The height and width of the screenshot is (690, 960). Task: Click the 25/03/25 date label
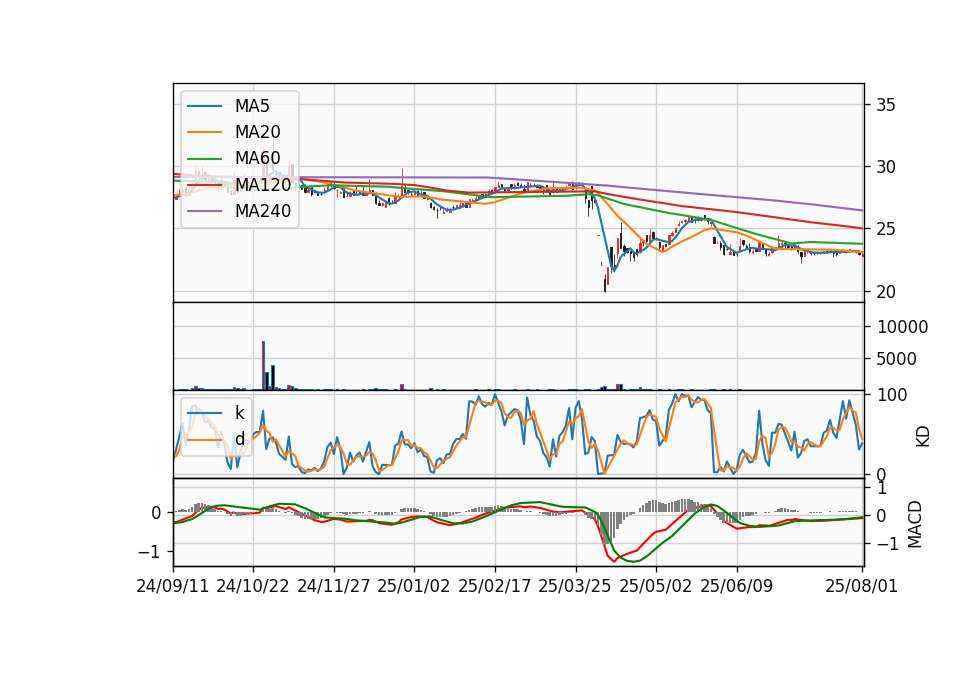[575, 586]
